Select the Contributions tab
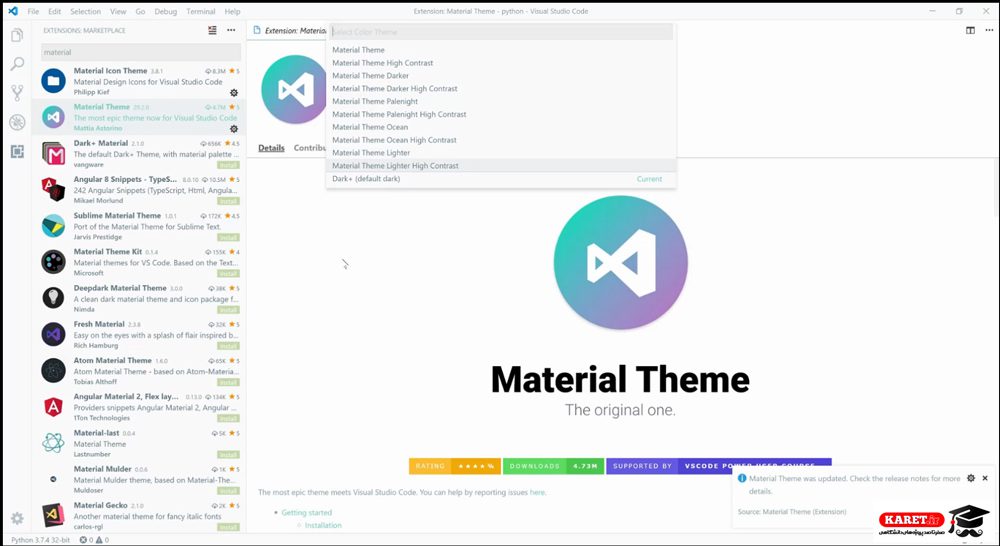Screen dimensions: 1000x546 coord(311,148)
